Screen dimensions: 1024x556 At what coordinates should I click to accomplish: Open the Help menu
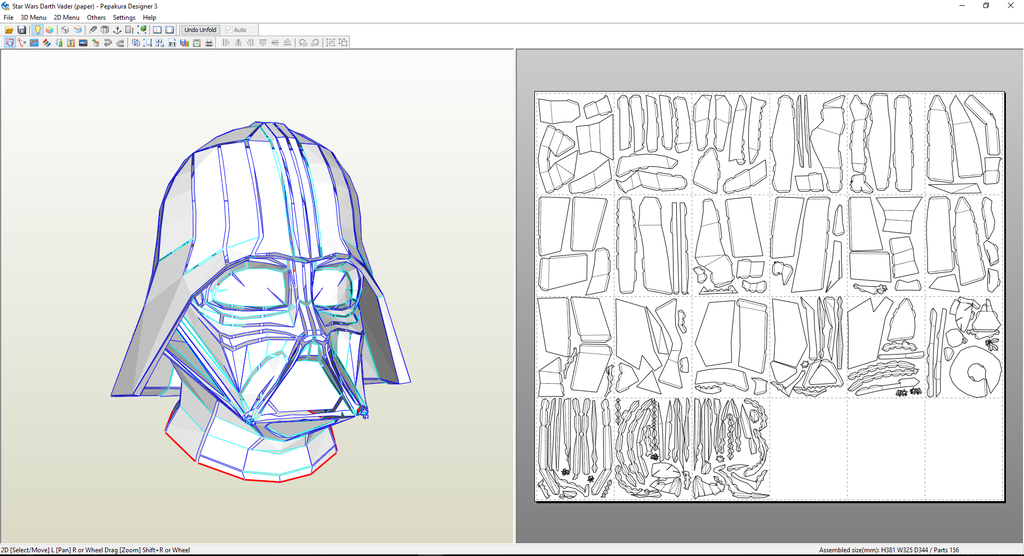click(x=149, y=17)
